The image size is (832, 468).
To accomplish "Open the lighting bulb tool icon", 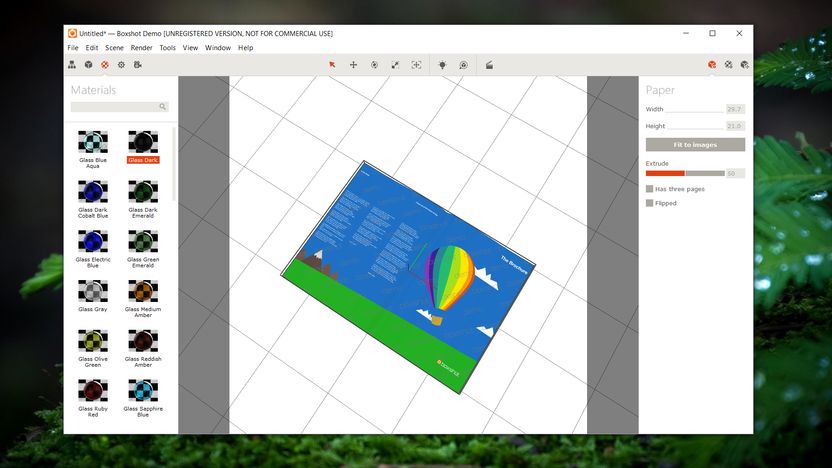I will coord(442,65).
